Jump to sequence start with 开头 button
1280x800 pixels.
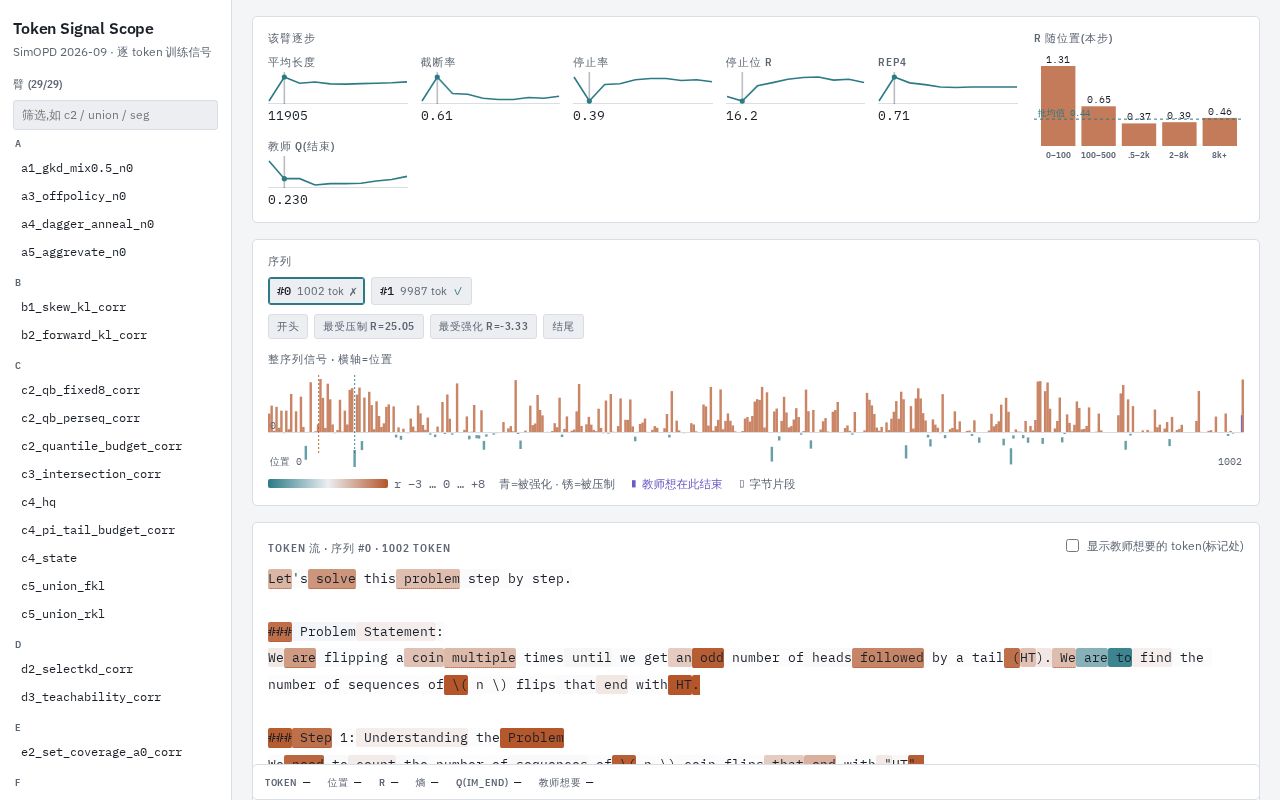coord(288,326)
